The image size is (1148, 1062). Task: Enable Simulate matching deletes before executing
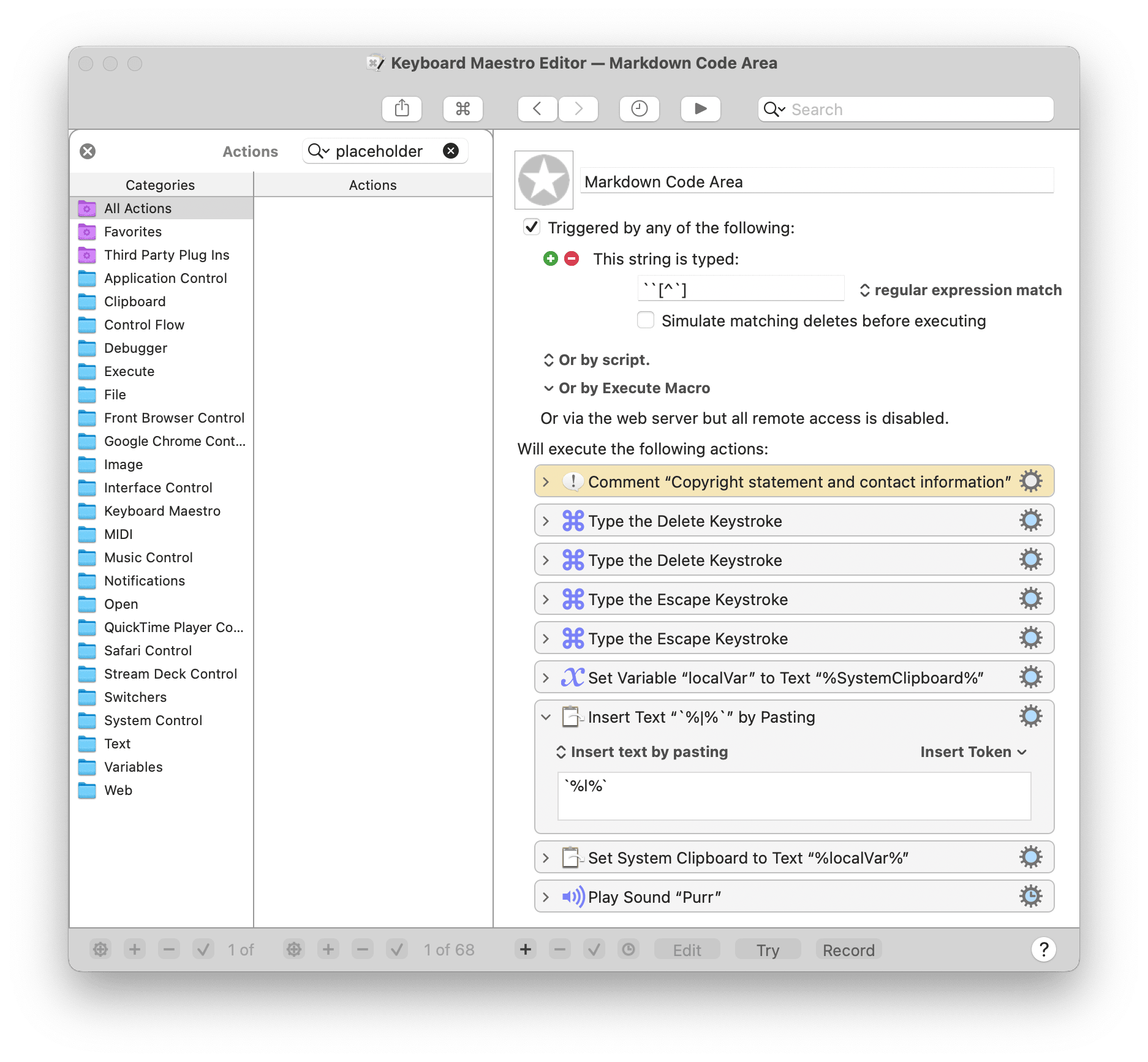click(646, 320)
